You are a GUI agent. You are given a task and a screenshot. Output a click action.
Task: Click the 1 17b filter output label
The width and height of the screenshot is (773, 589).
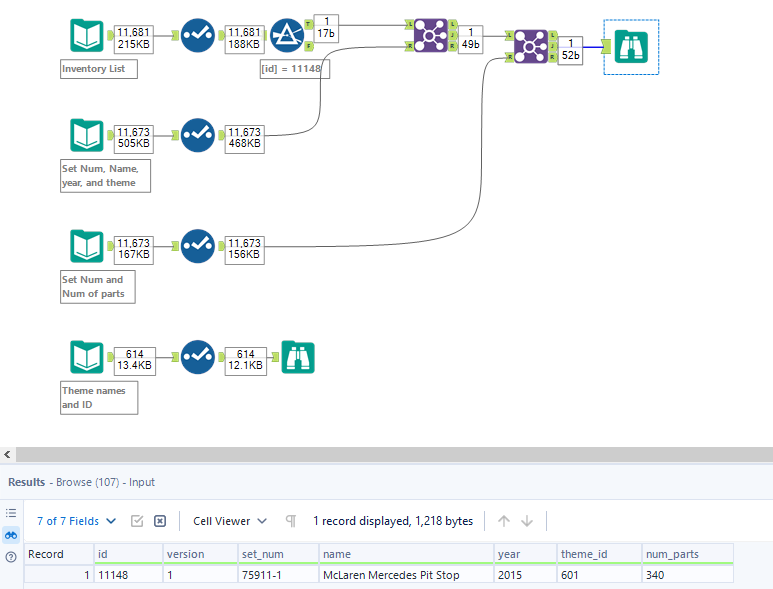(326, 28)
